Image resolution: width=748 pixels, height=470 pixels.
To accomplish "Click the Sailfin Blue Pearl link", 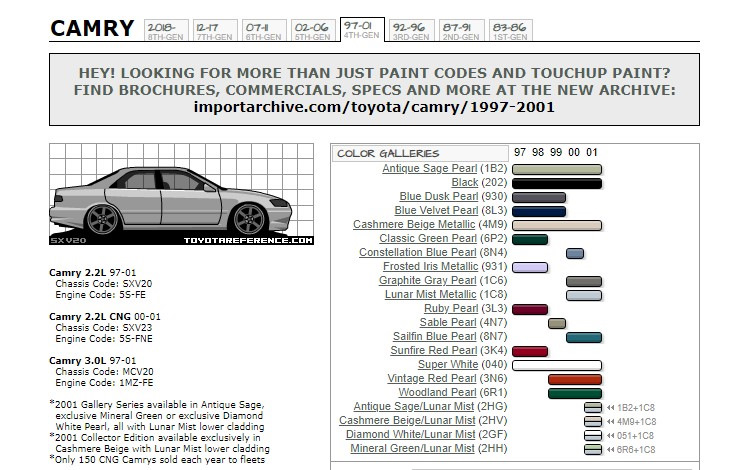I will click(x=435, y=336).
